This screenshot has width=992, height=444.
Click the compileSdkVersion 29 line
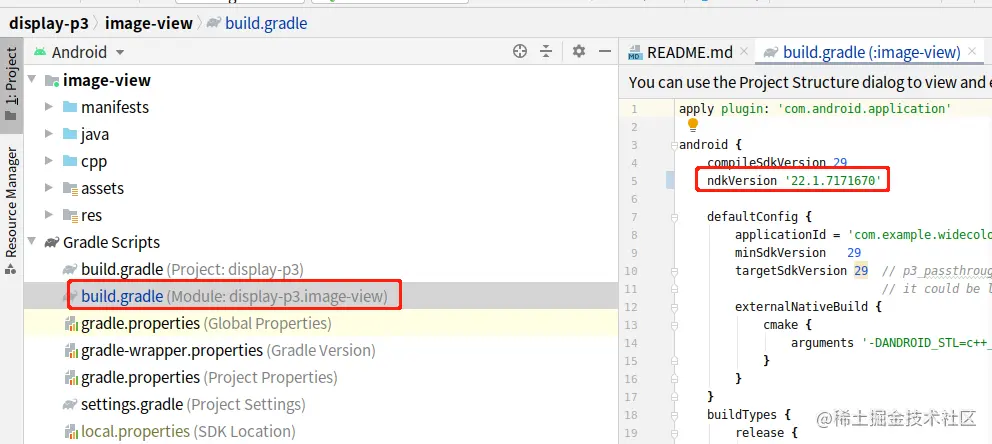776,163
